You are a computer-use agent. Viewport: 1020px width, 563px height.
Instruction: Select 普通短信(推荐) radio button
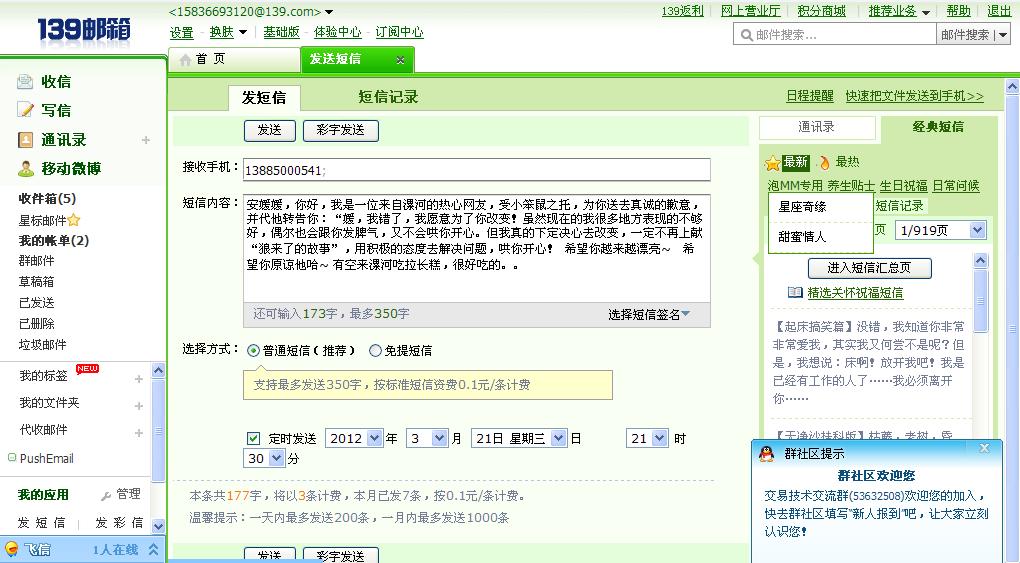point(253,351)
